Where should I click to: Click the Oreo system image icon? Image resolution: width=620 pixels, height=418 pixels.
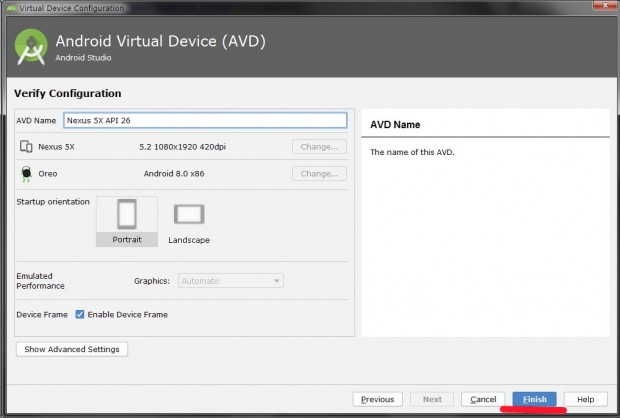tap(26, 174)
